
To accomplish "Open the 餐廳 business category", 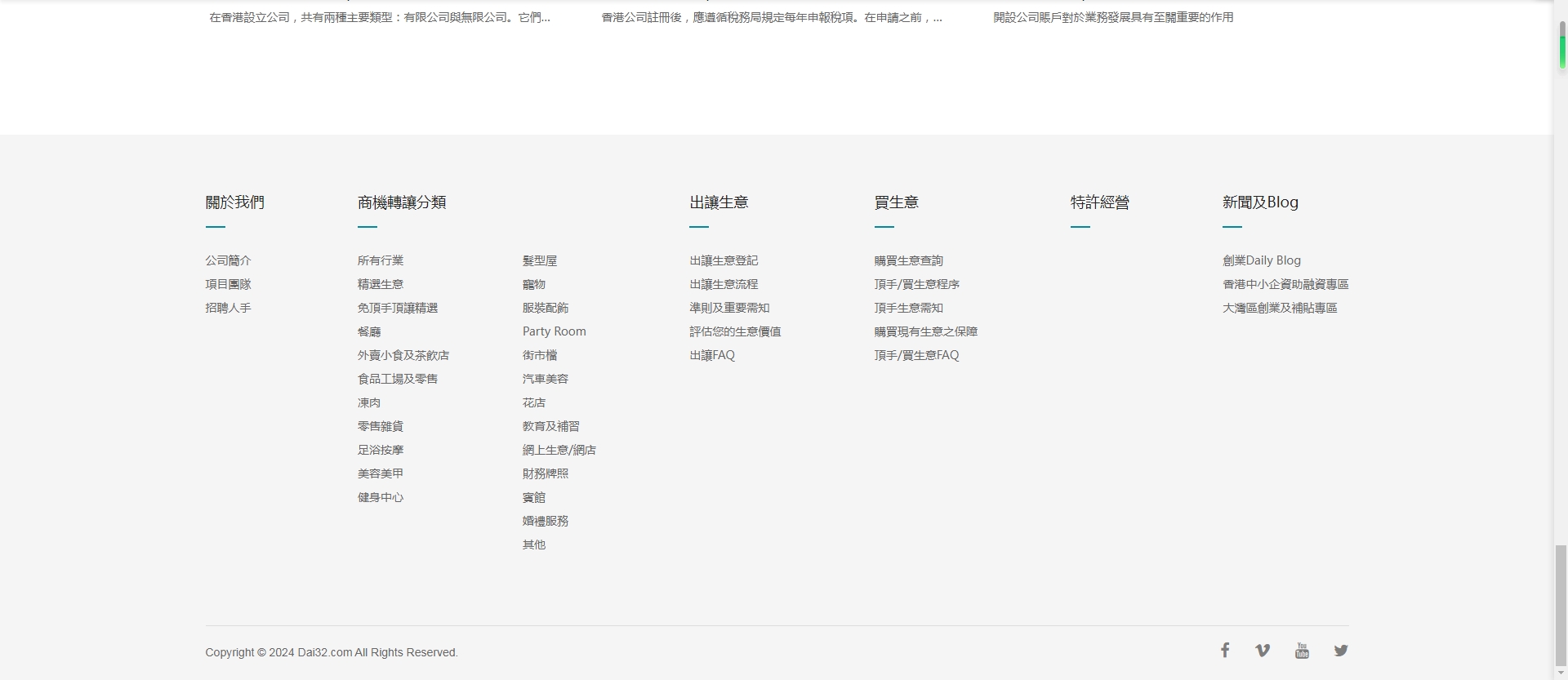I will coord(368,331).
